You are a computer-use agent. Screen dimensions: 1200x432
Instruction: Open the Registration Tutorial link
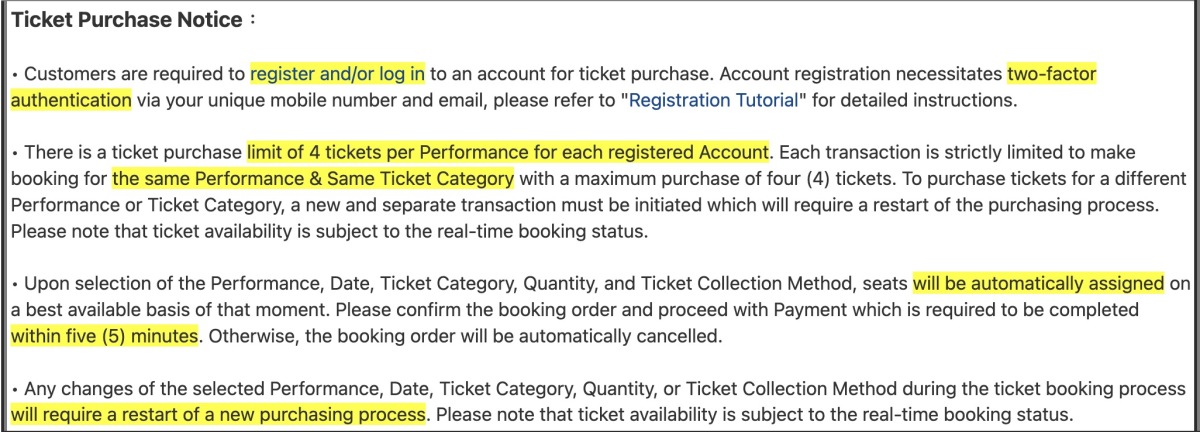click(x=713, y=100)
